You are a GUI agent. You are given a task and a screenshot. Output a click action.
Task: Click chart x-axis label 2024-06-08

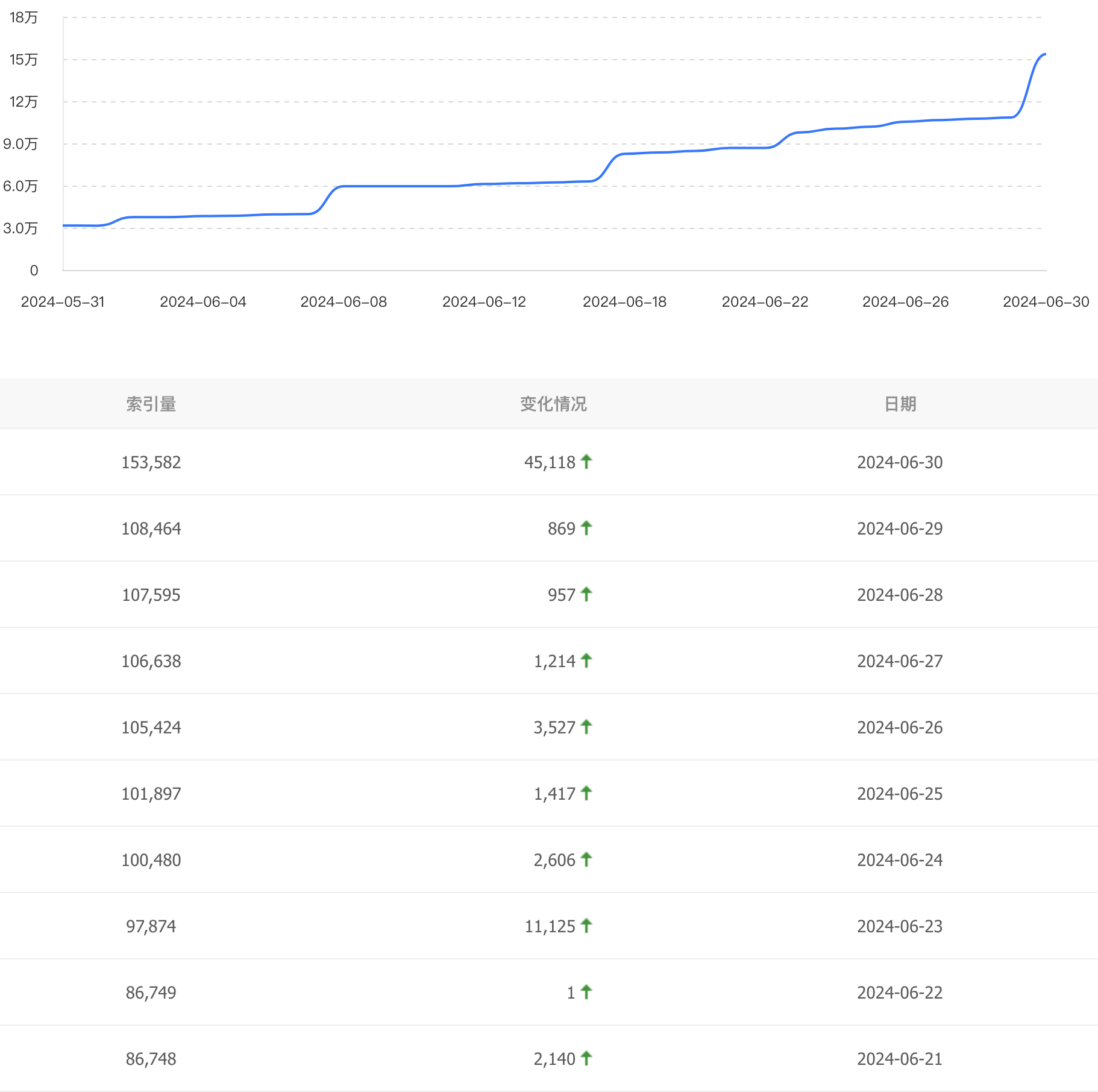(344, 302)
